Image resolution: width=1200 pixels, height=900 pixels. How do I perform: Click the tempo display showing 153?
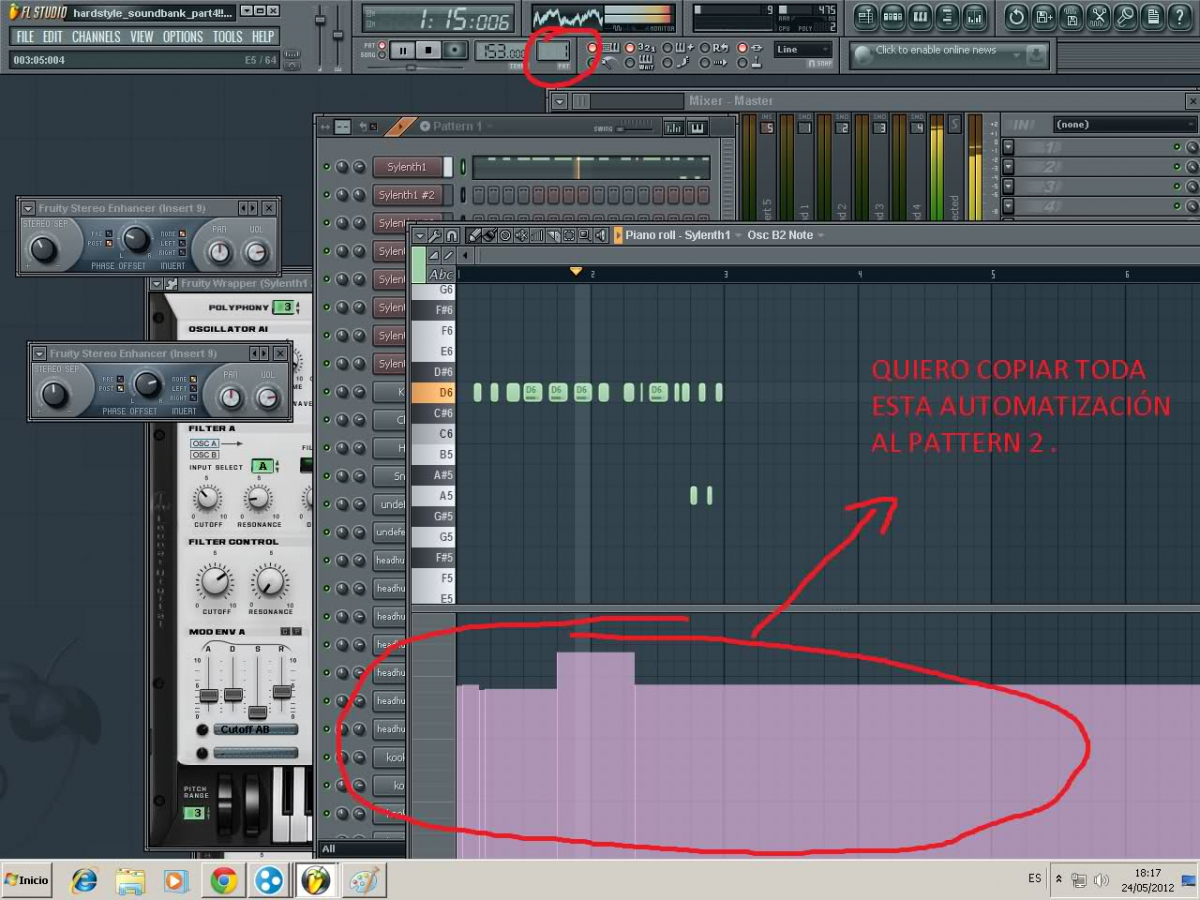pos(501,50)
